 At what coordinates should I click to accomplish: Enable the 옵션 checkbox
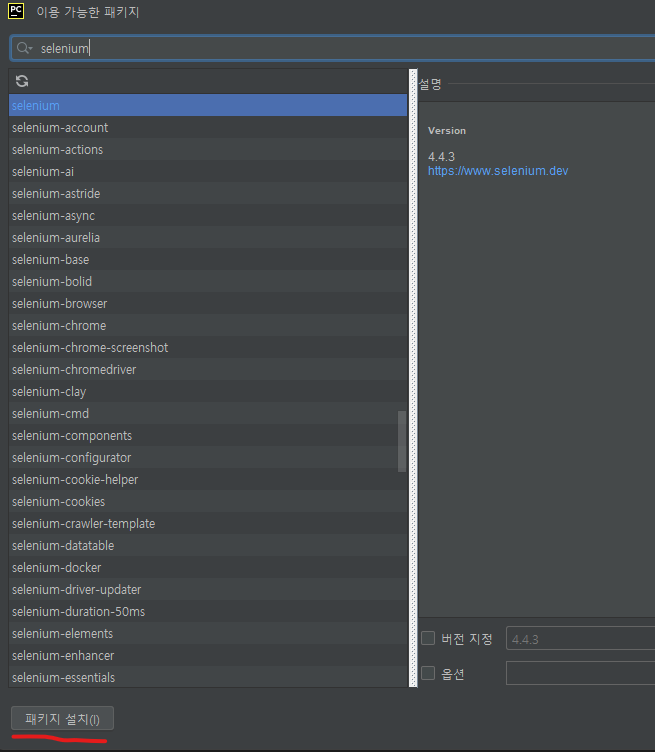click(x=428, y=673)
